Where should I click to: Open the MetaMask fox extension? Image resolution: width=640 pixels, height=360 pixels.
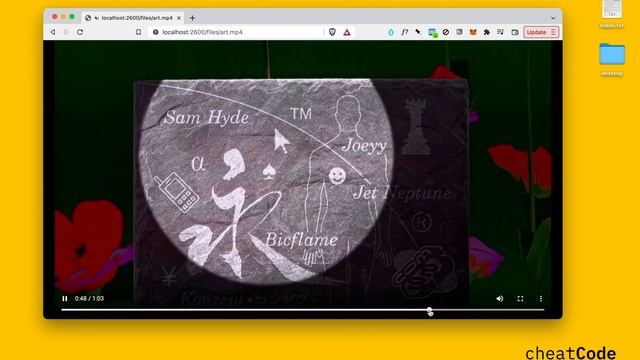[x=473, y=32]
